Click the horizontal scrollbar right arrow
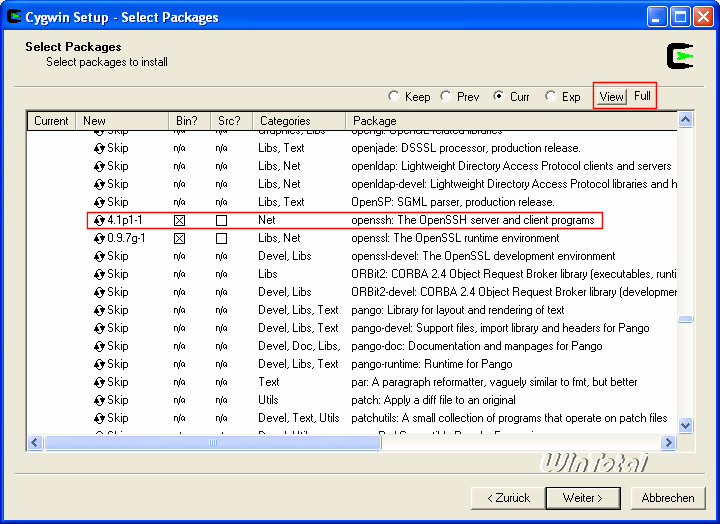This screenshot has width=720, height=524. (668, 442)
